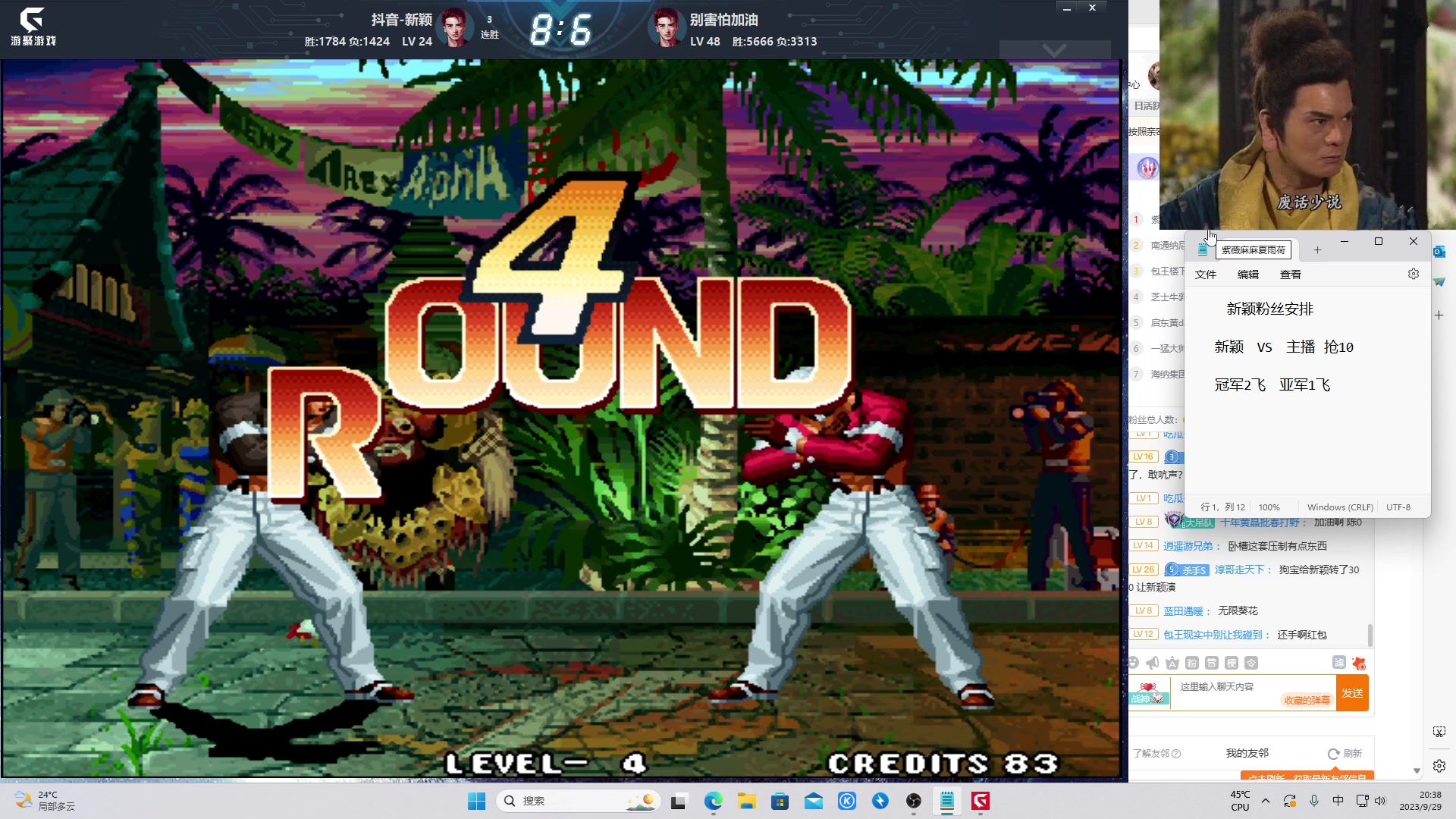Open 收藏的弹幕 saved messages
Image resolution: width=1456 pixels, height=819 pixels.
click(x=1307, y=700)
